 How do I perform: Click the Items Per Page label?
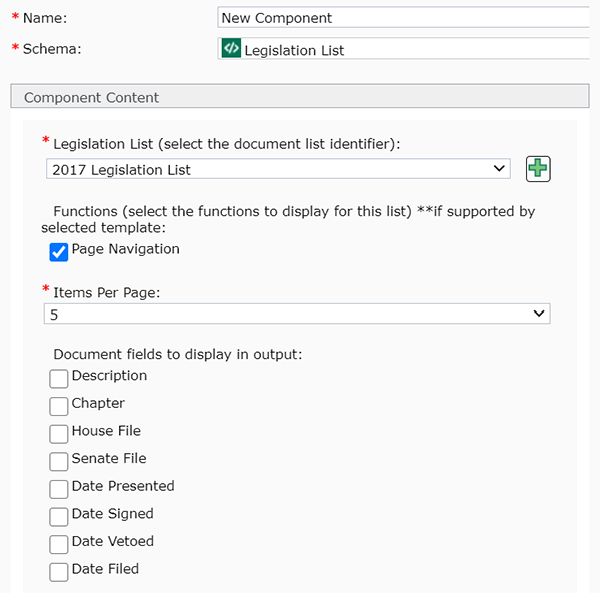[x=107, y=291]
